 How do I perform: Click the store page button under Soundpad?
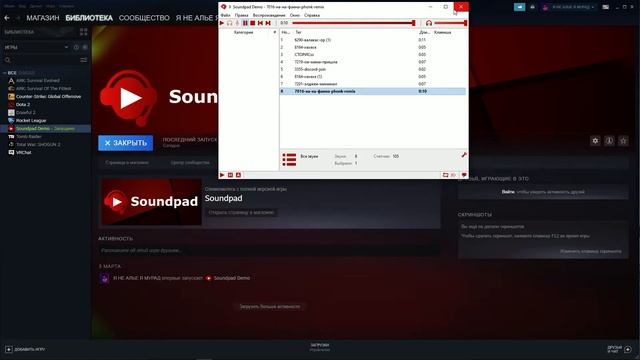[x=241, y=213]
